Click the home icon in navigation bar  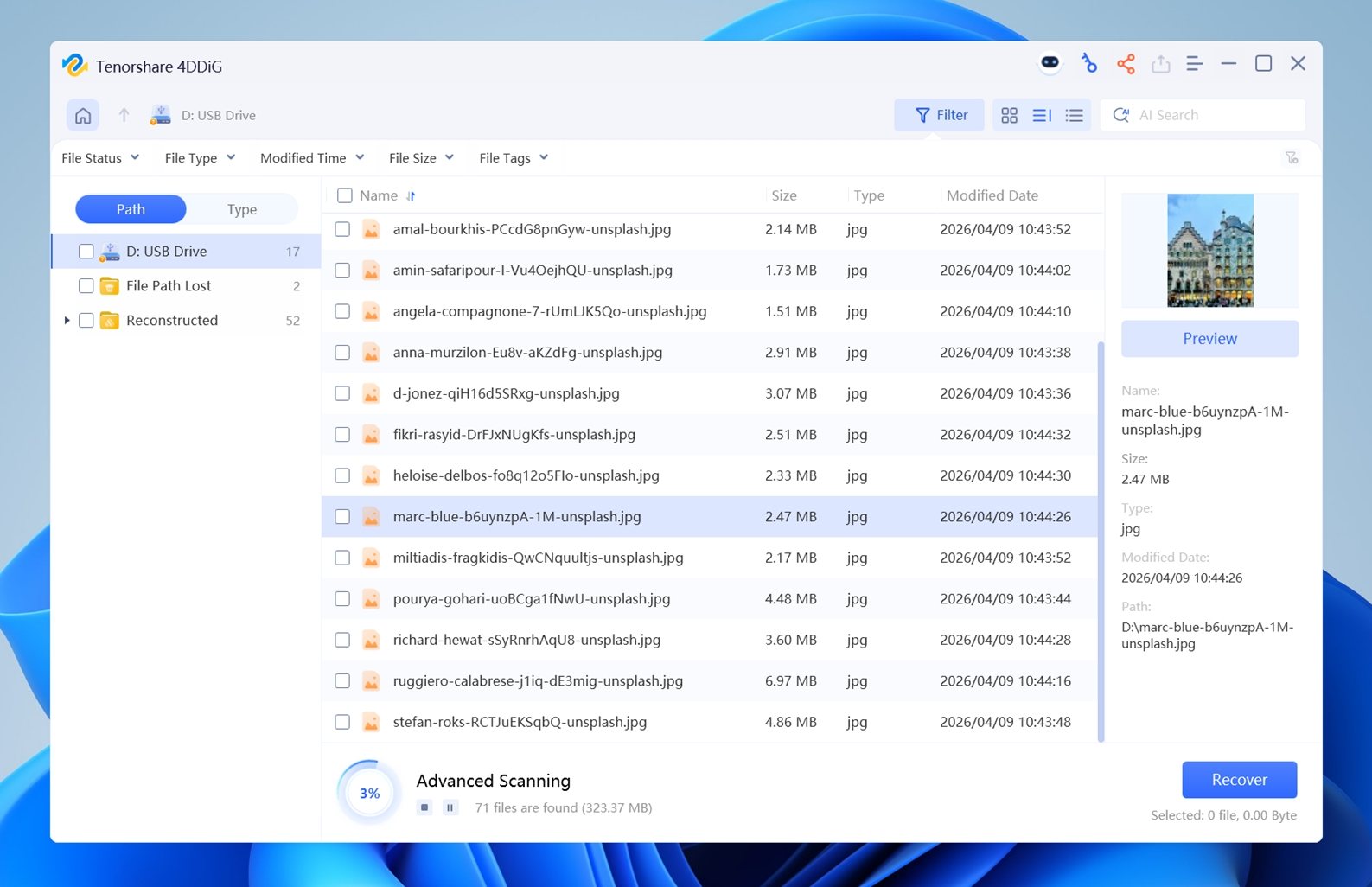click(x=83, y=115)
